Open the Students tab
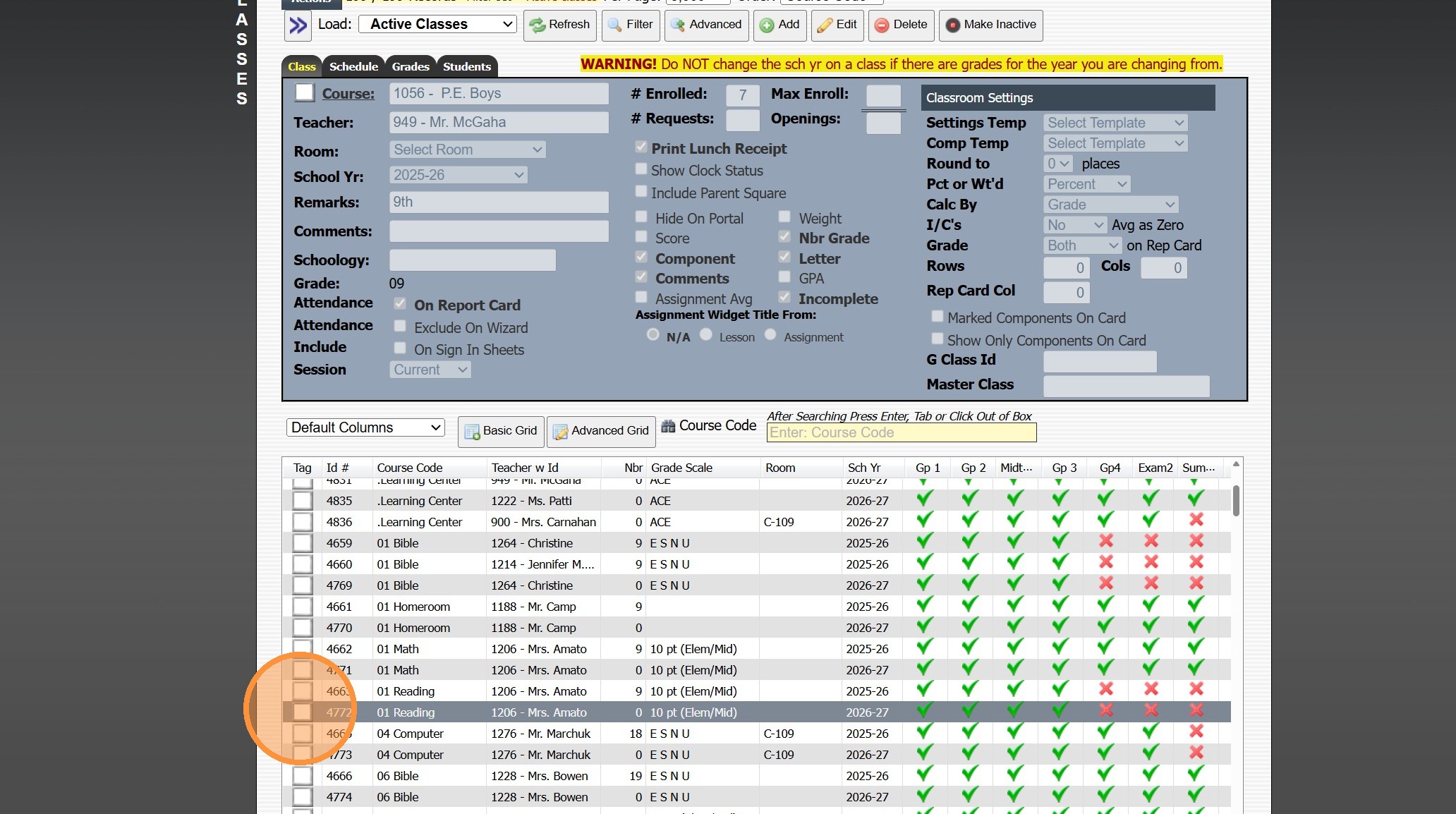Image resolution: width=1456 pixels, height=814 pixels. point(466,66)
